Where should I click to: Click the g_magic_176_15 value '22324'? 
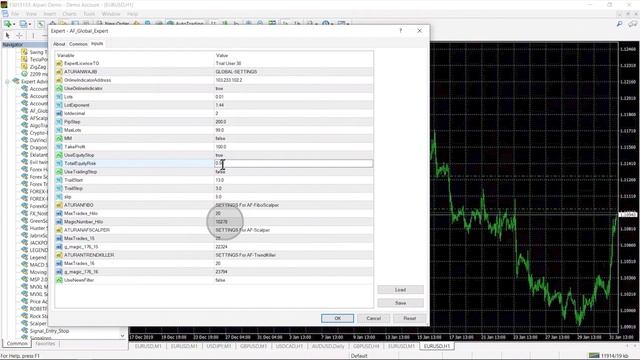click(x=222, y=247)
